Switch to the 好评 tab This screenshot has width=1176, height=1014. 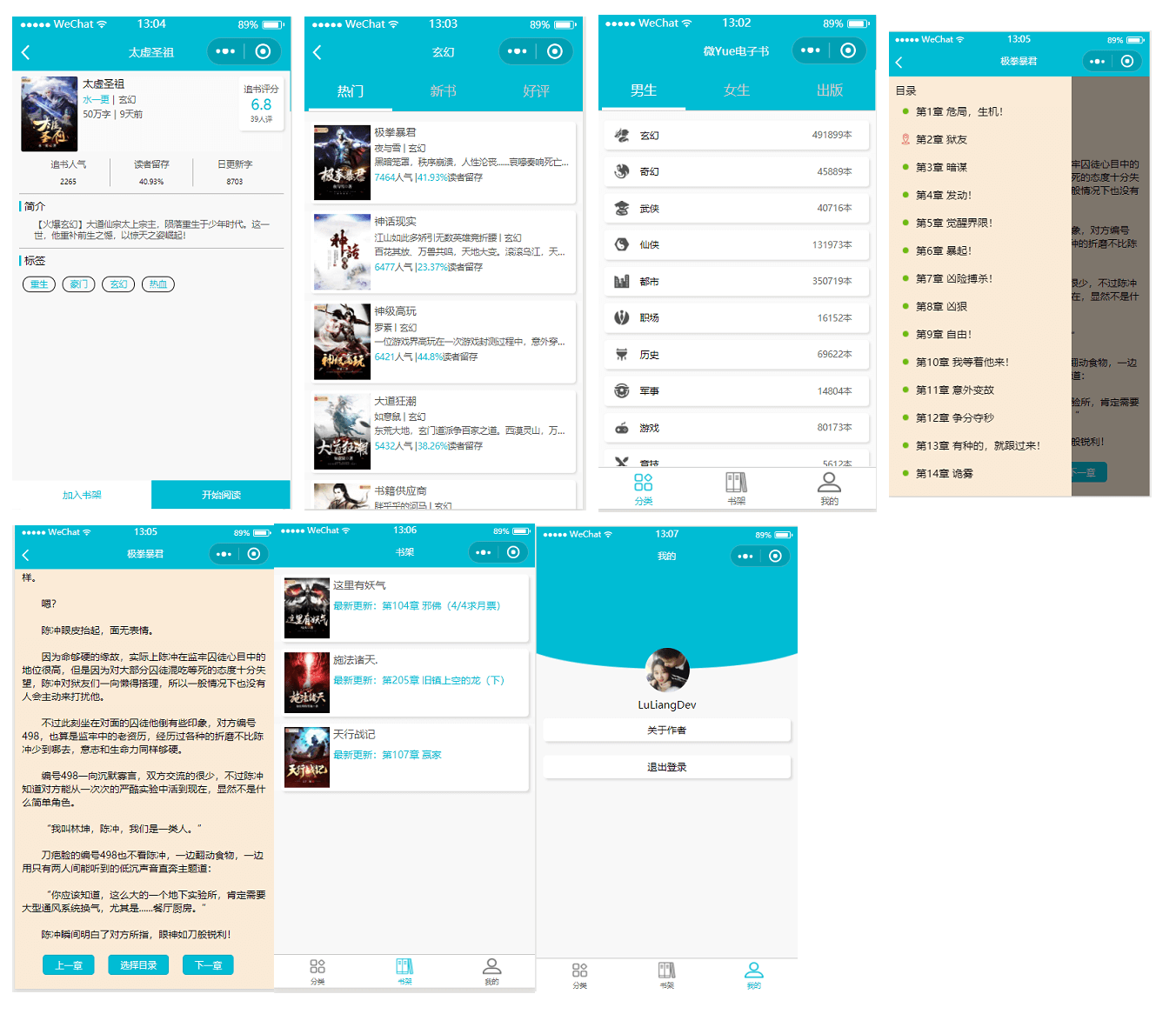pyautogui.click(x=537, y=90)
